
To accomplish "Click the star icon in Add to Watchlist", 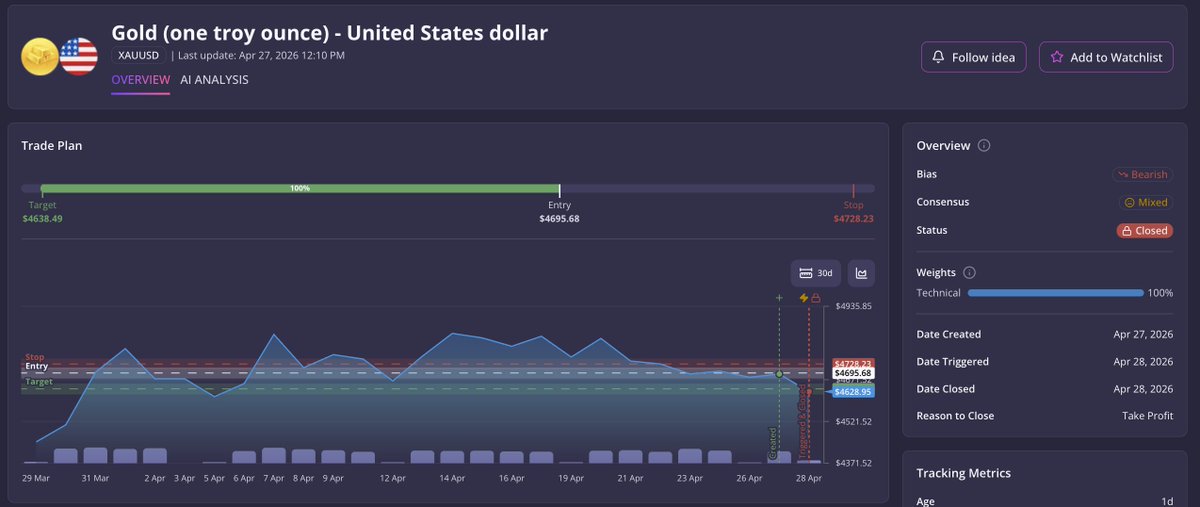I will click(x=1056, y=57).
